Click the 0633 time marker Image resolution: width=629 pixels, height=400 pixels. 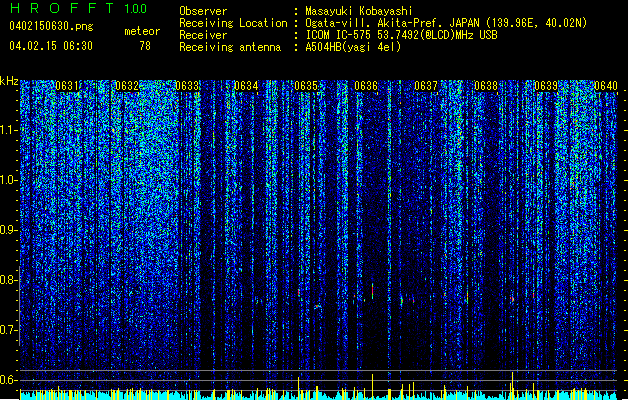pos(187,86)
